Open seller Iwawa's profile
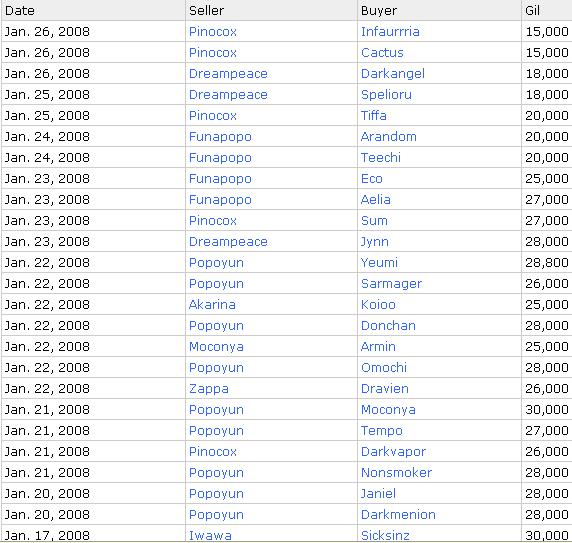Image resolution: width=572 pixels, height=543 pixels. tap(210, 535)
